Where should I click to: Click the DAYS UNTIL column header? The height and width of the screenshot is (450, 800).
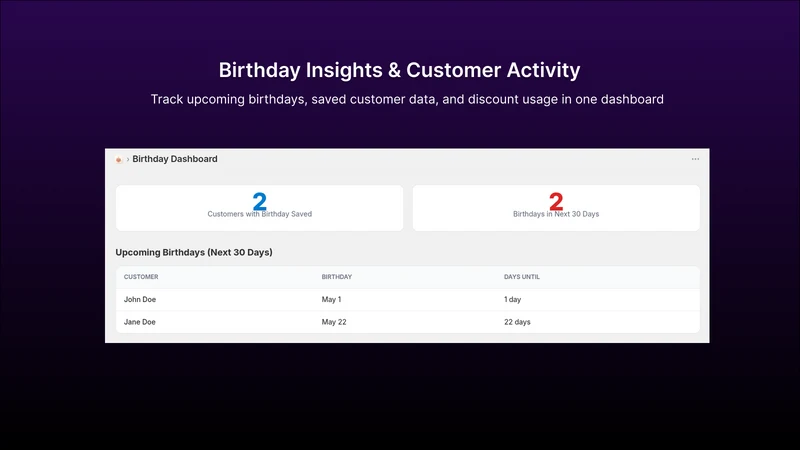522,277
